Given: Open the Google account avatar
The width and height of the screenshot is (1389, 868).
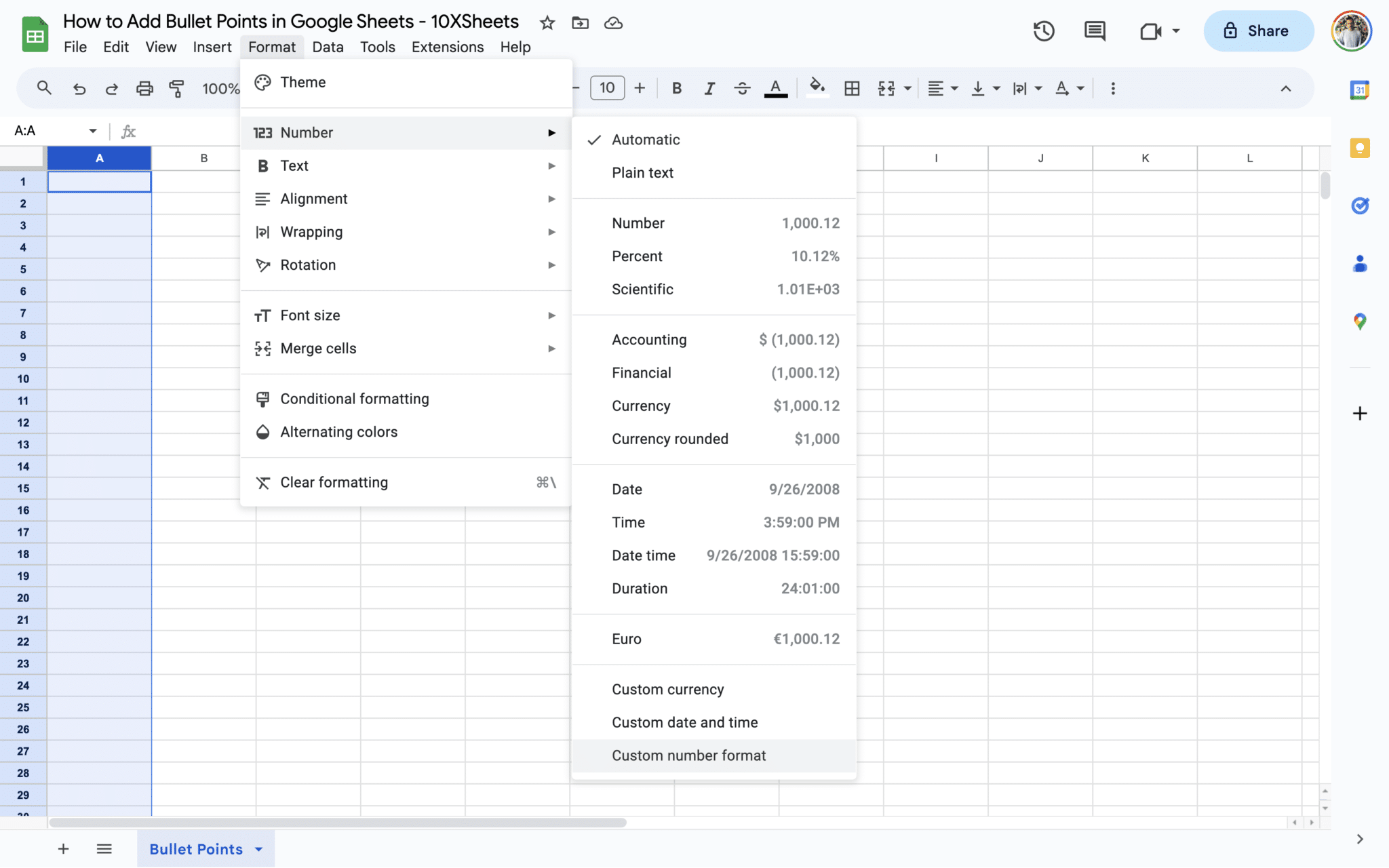Looking at the screenshot, I should pyautogui.click(x=1351, y=31).
